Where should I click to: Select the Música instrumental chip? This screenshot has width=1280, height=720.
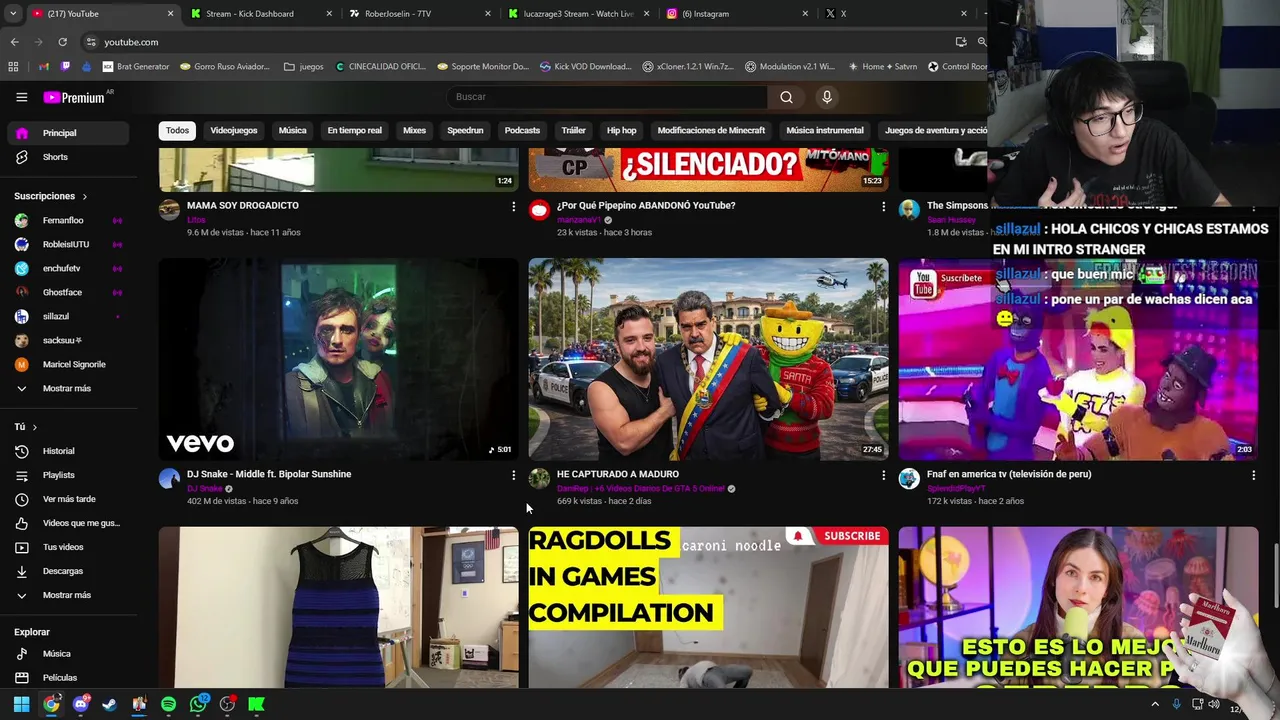[x=825, y=131]
